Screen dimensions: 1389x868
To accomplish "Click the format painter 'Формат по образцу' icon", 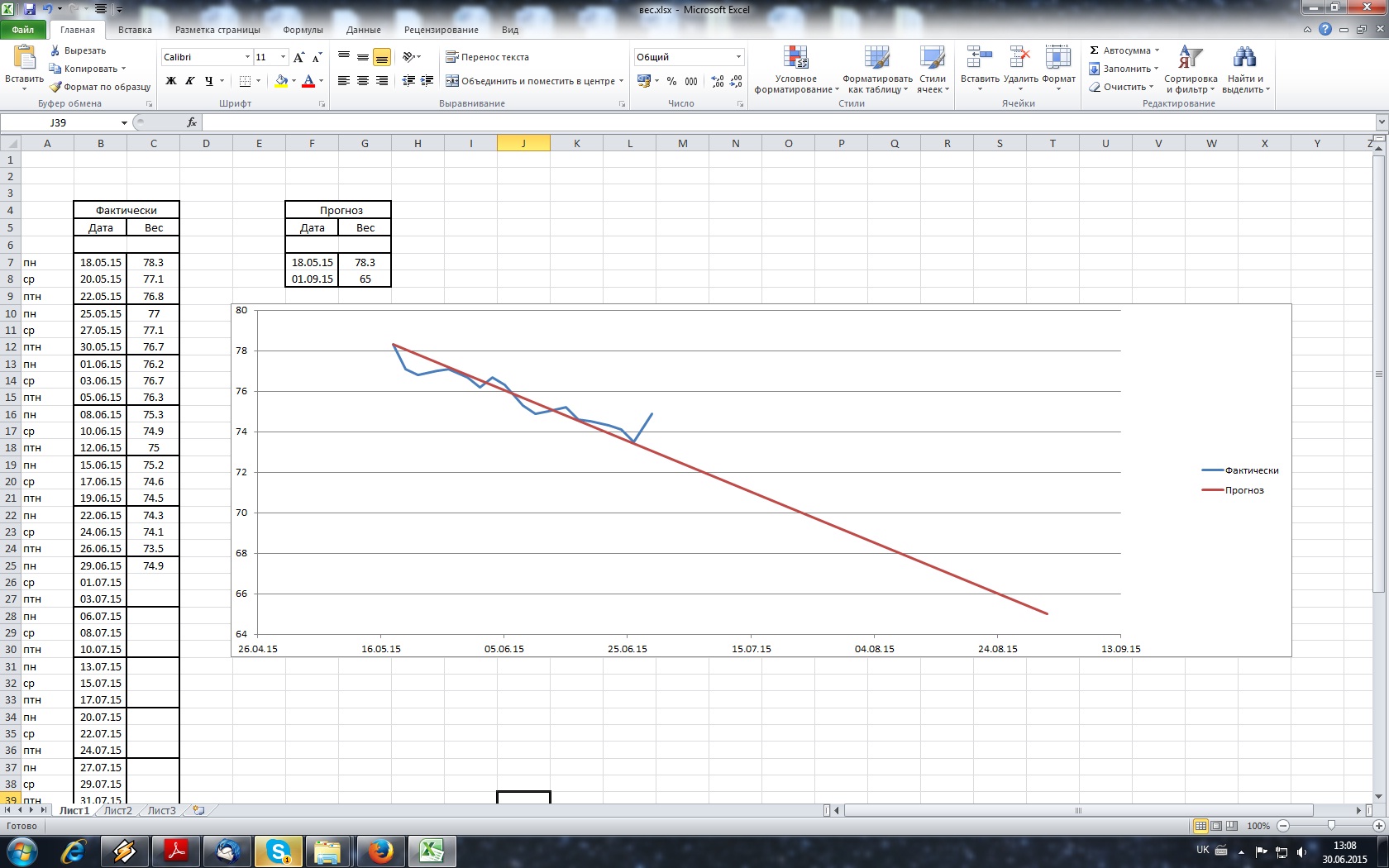I will 56,87.
